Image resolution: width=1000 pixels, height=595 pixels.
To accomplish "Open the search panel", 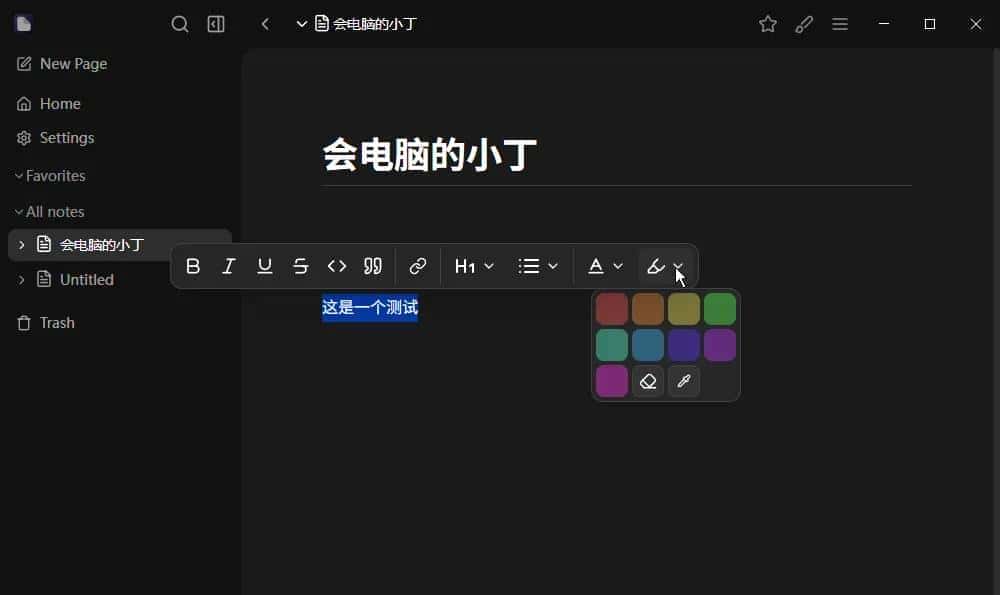I will pyautogui.click(x=180, y=24).
